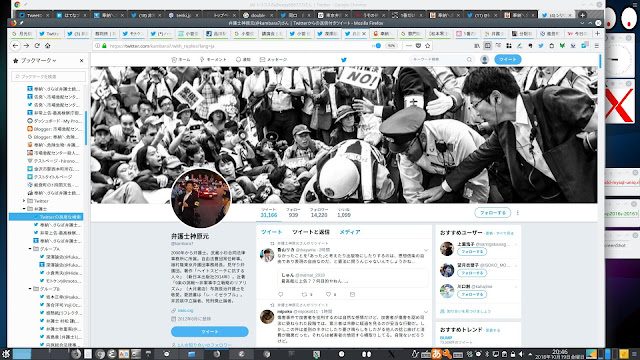Click the フォロー 939 stat

pyautogui.click(x=293, y=213)
